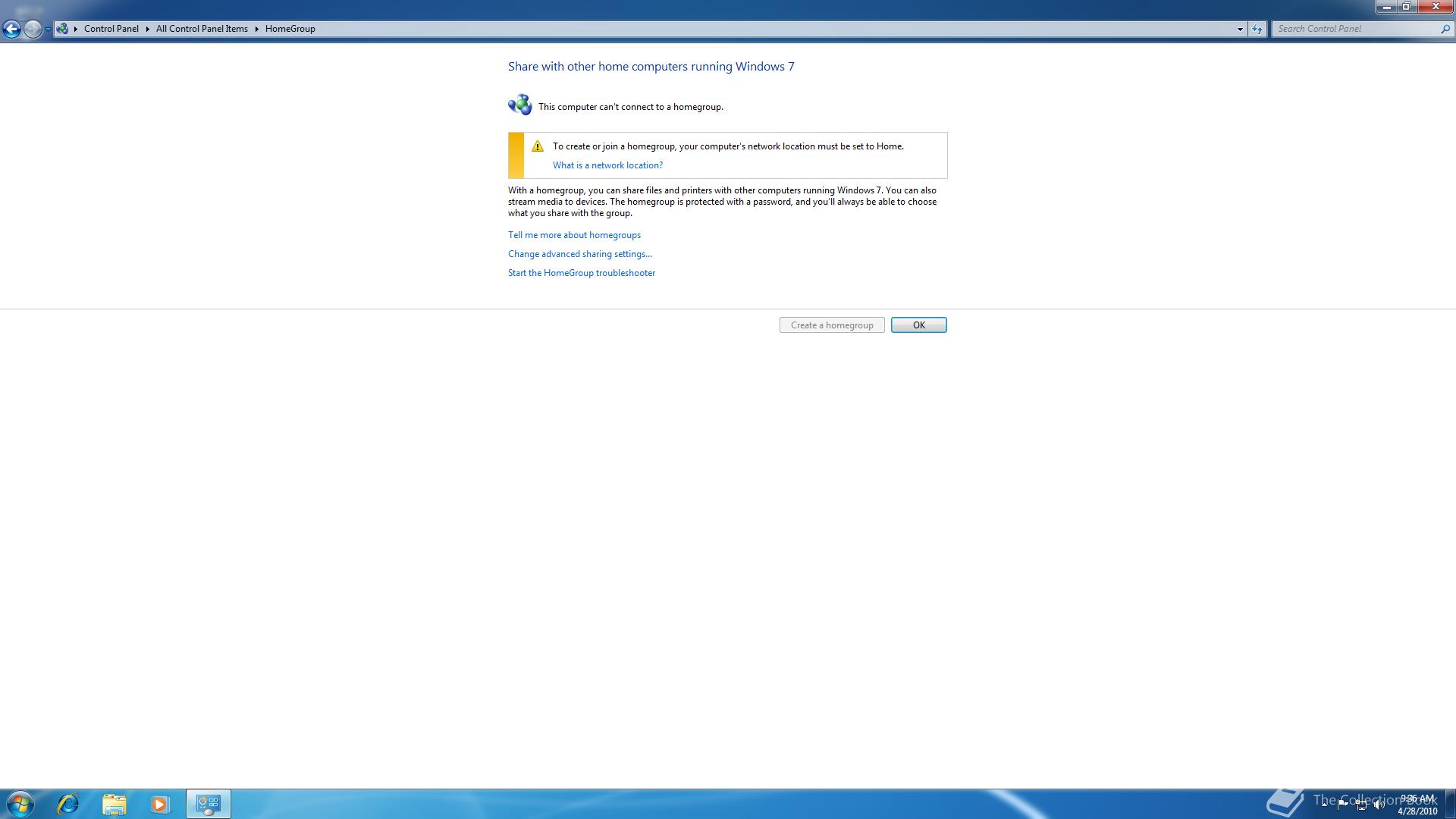Click the Show desktop button
This screenshot has height=819, width=1456.
(1450, 804)
